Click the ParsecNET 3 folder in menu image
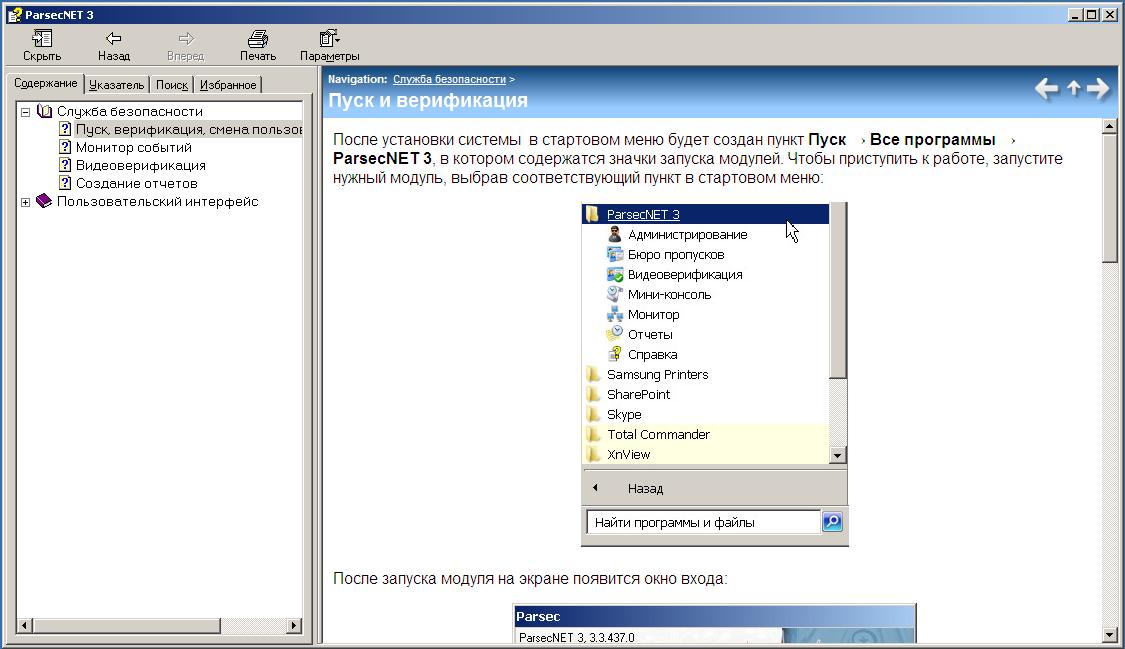 click(x=705, y=214)
